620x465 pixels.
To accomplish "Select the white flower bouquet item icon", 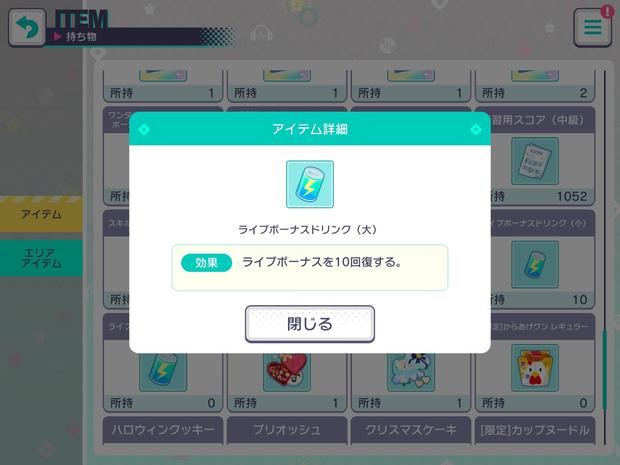I will click(410, 372).
